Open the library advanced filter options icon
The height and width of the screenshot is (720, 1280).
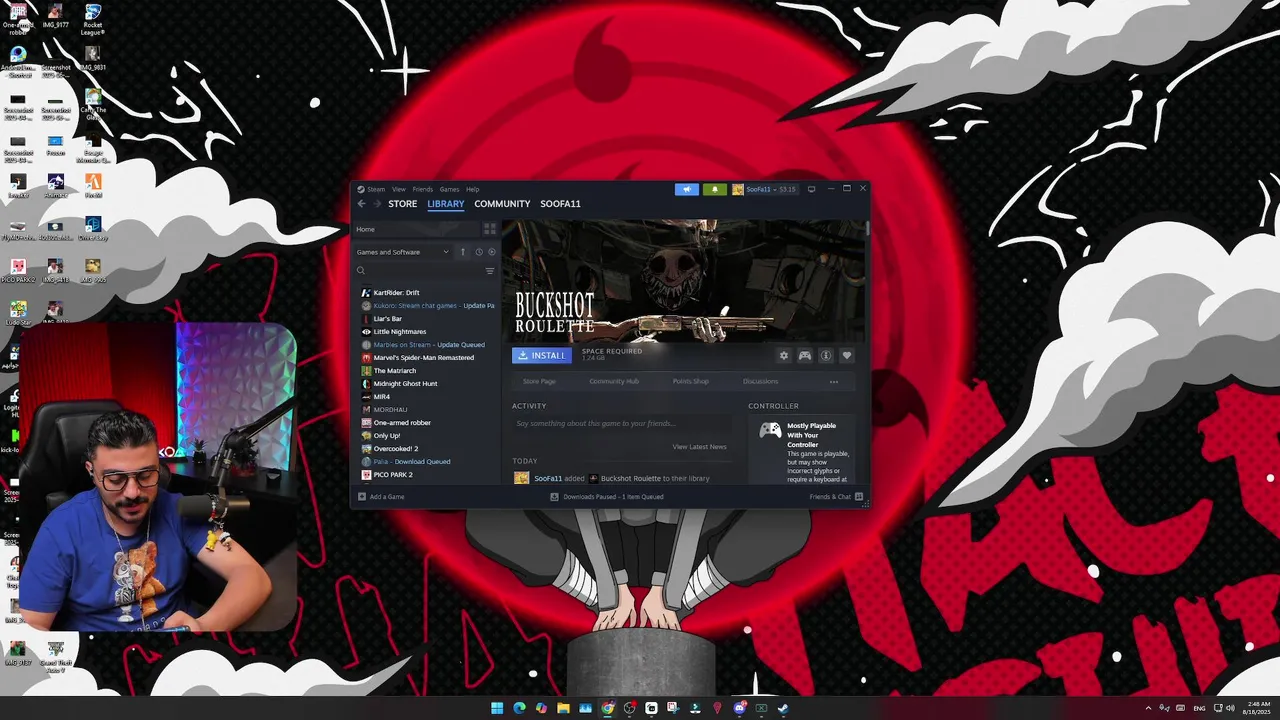490,271
